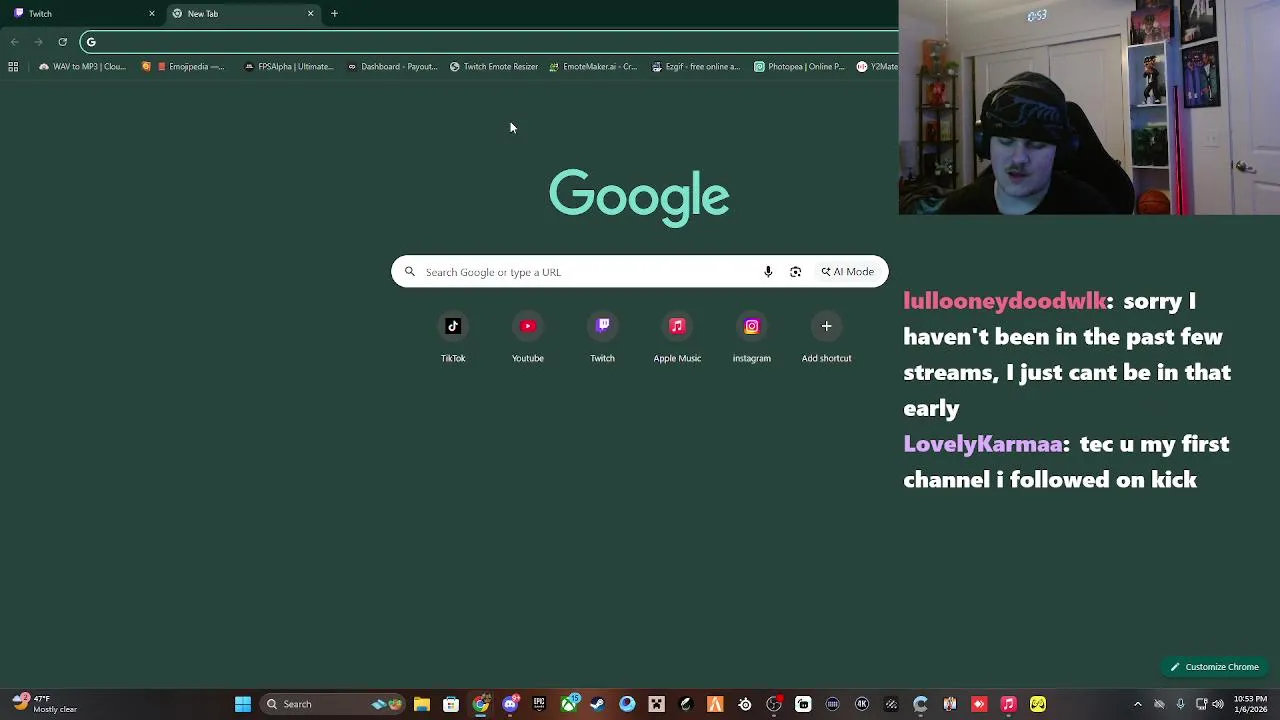
Task: Search by image with Google Lens icon
Action: click(795, 272)
